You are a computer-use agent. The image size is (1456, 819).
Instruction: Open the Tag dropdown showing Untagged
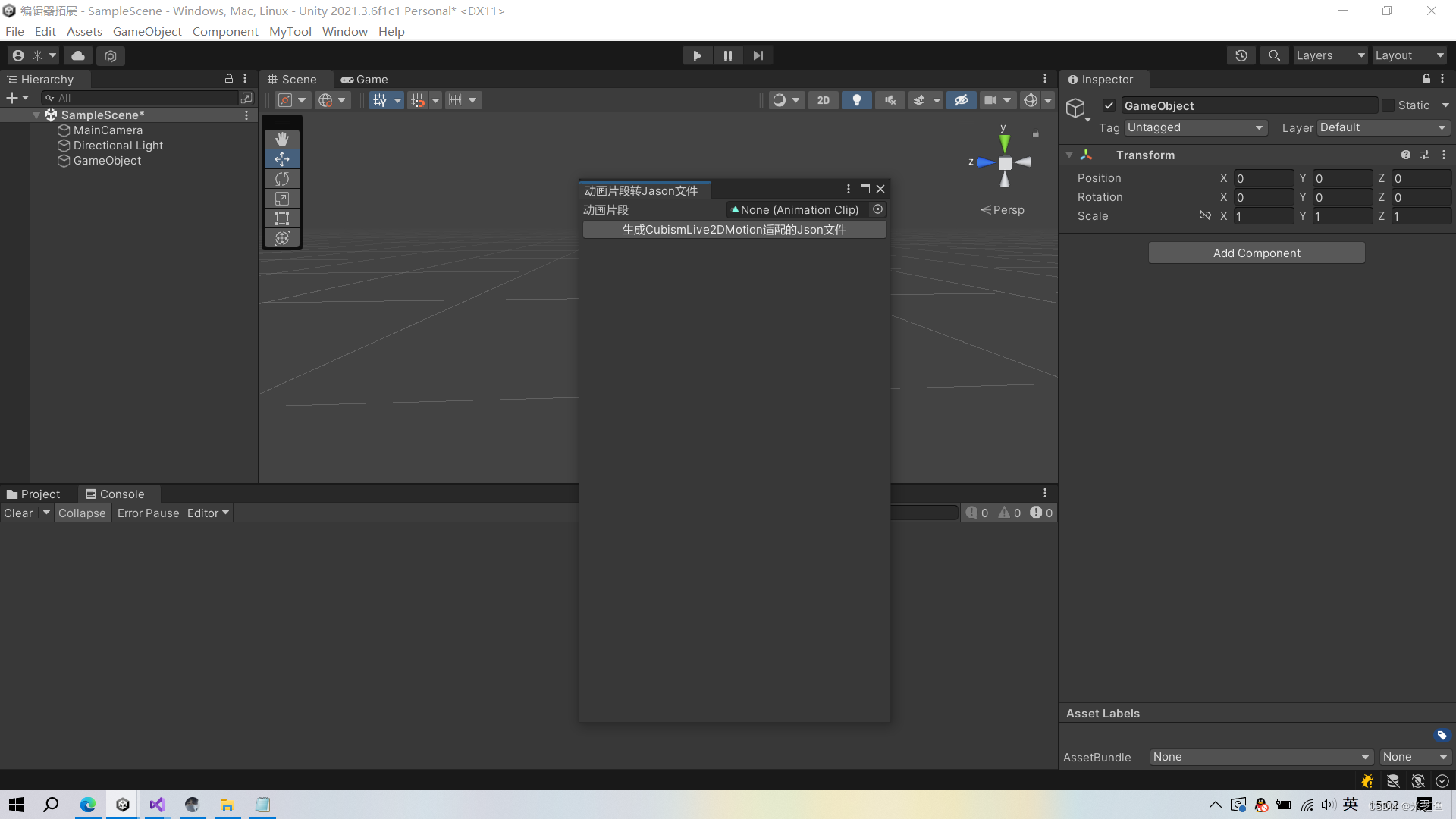click(1194, 127)
